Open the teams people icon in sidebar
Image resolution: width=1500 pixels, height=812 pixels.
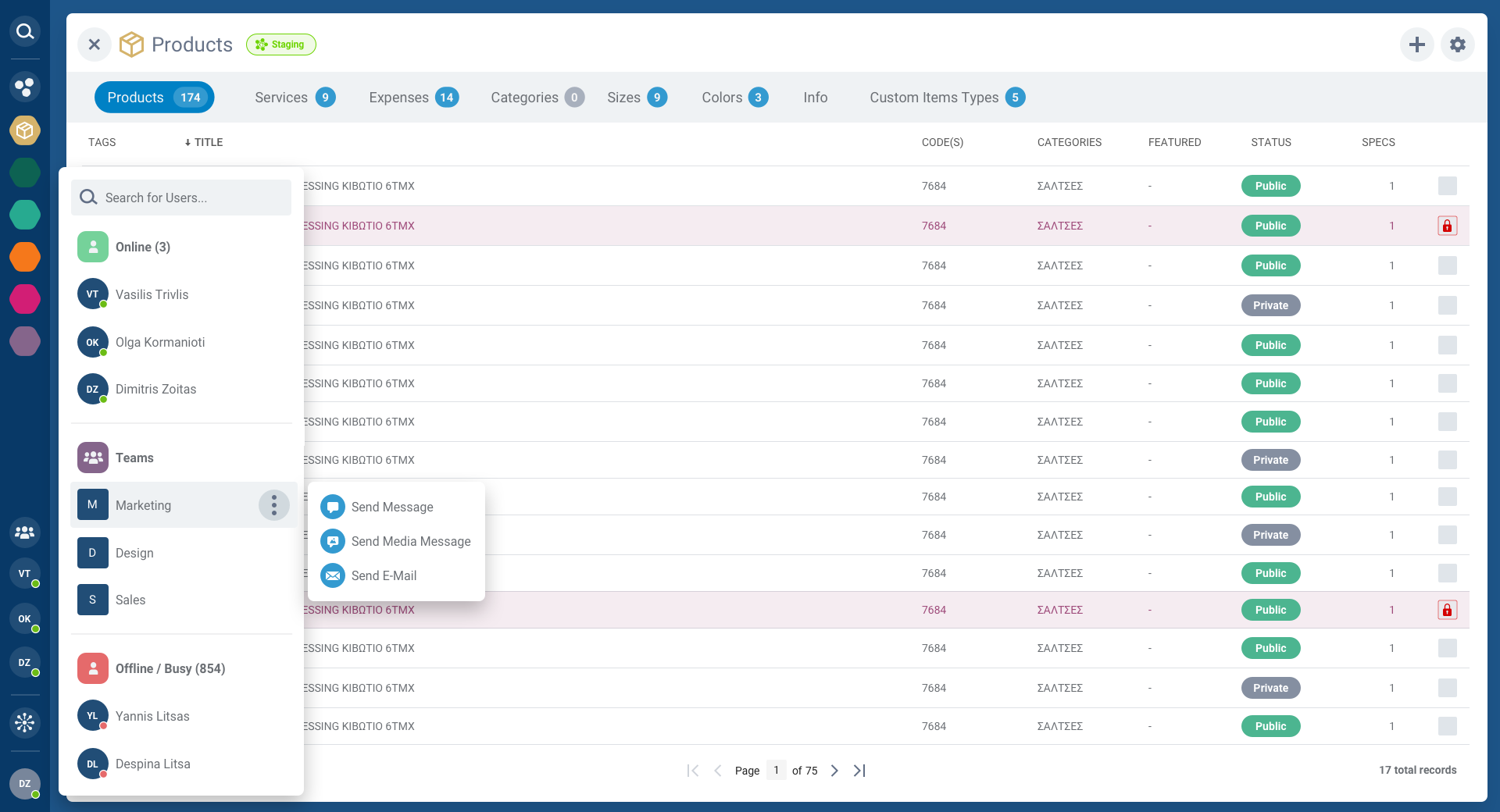pyautogui.click(x=25, y=532)
